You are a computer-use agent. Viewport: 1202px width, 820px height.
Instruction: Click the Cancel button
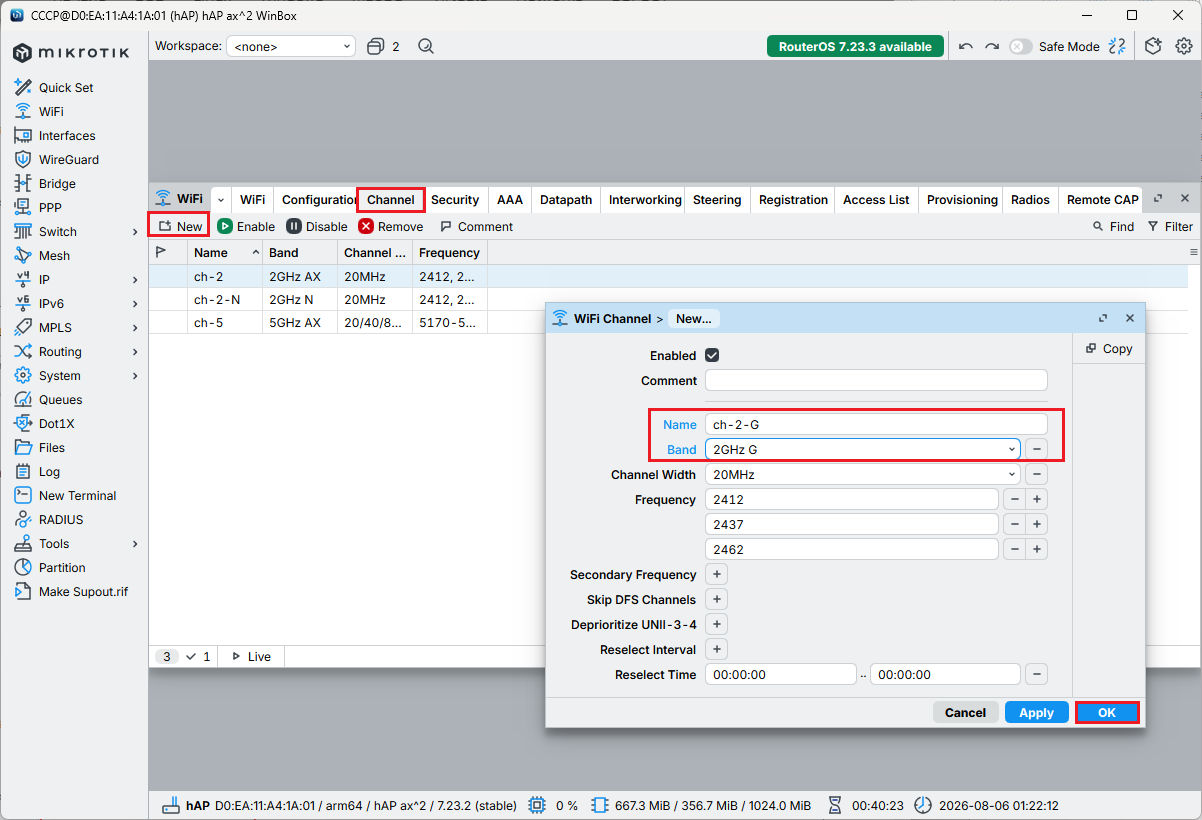point(965,712)
